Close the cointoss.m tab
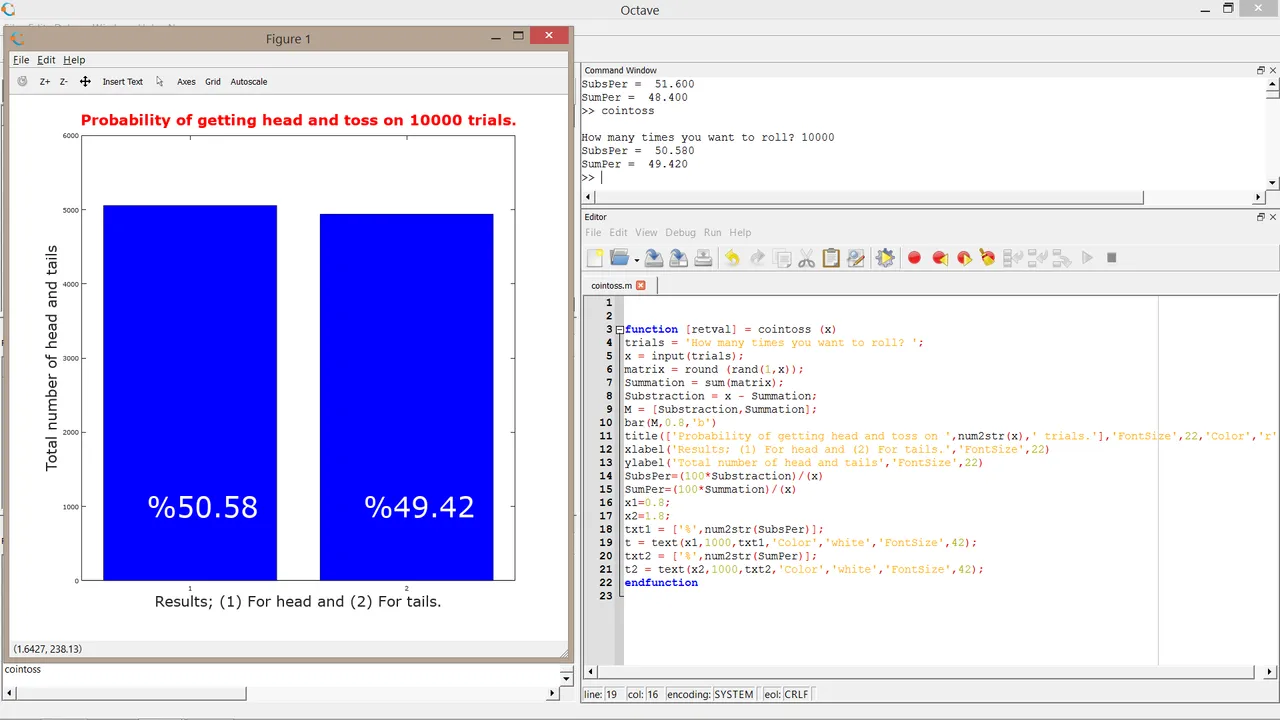This screenshot has width=1280, height=720. [641, 285]
